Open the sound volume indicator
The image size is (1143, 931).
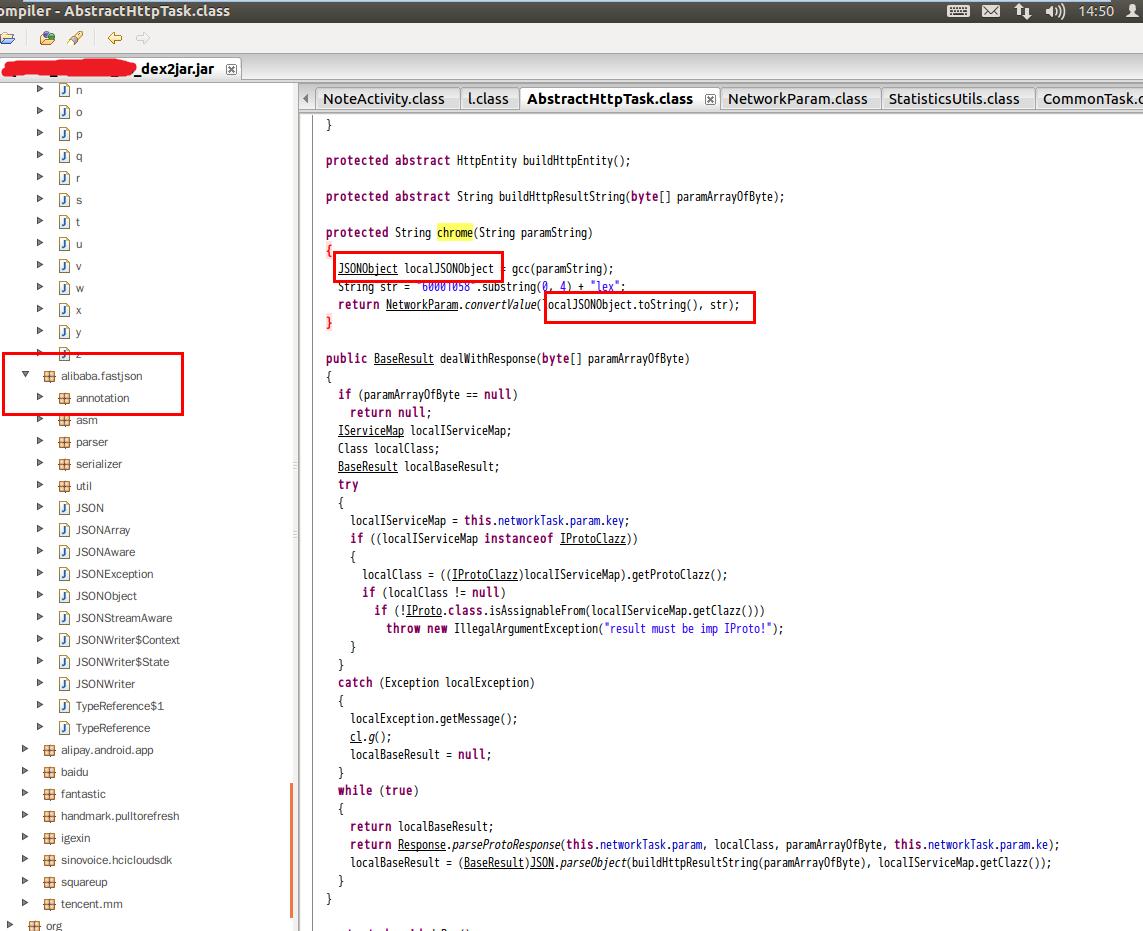pyautogui.click(x=1055, y=11)
